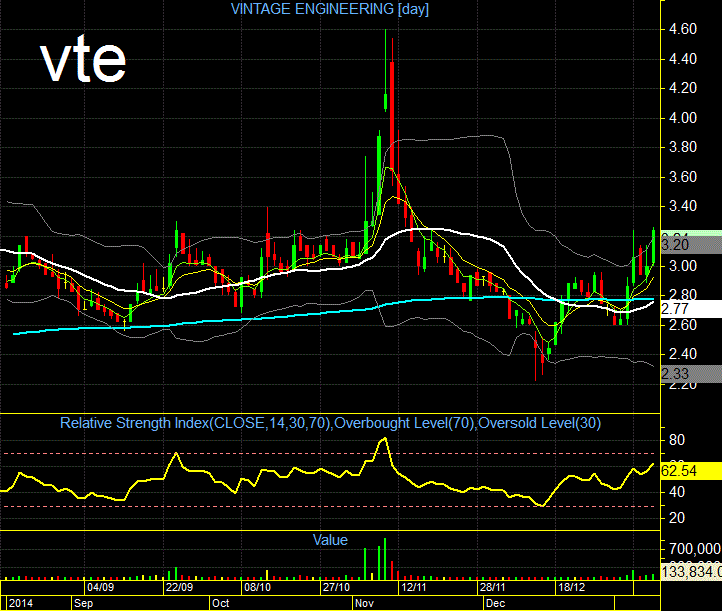722x611 pixels.
Task: Click the 3.20 gray price marker
Action: tap(691, 245)
